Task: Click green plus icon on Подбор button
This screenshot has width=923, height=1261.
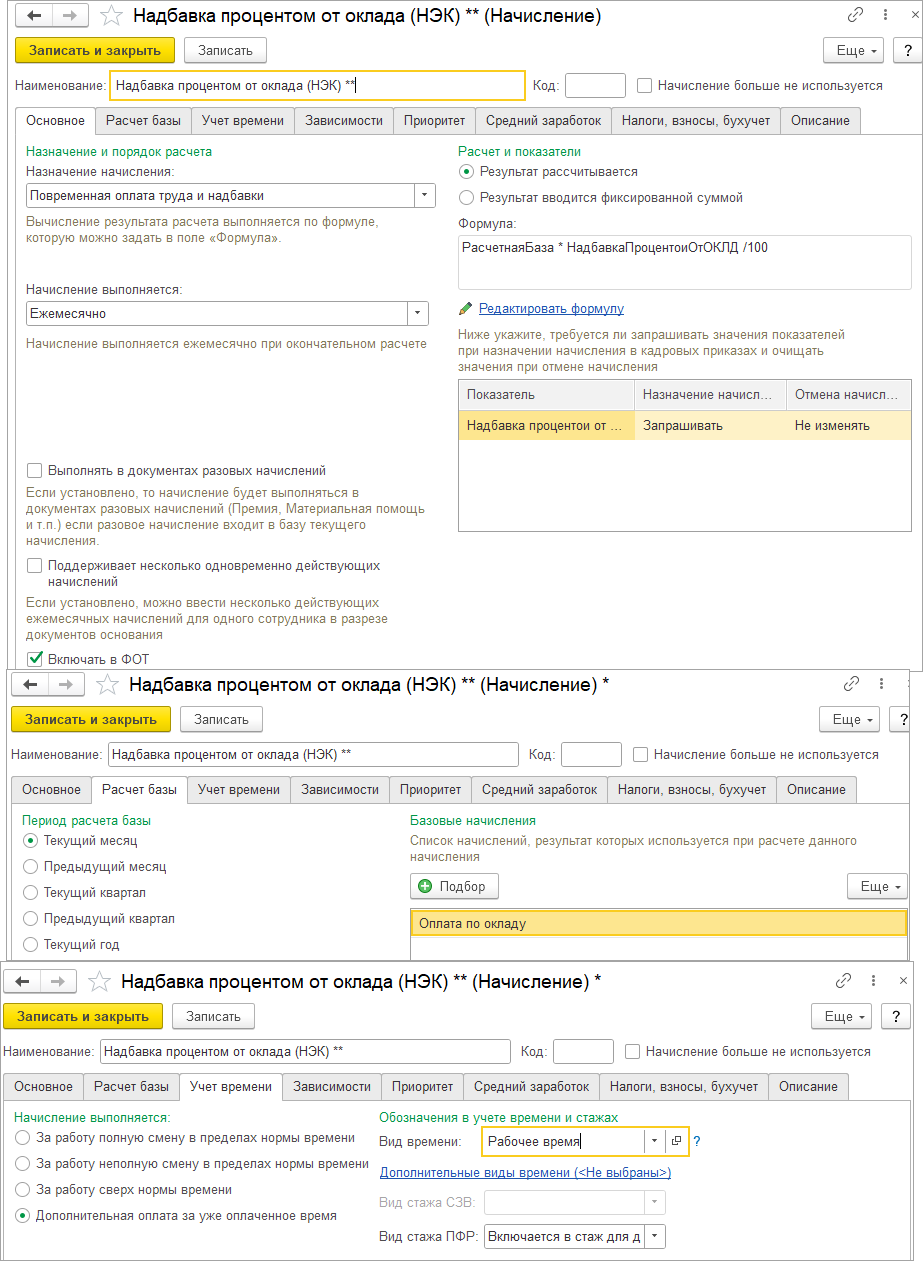Action: tap(425, 886)
